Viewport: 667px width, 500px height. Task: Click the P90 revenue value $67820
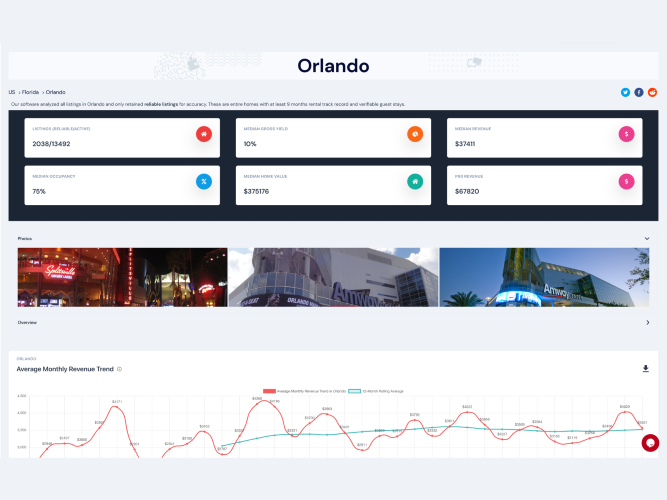[467, 191]
